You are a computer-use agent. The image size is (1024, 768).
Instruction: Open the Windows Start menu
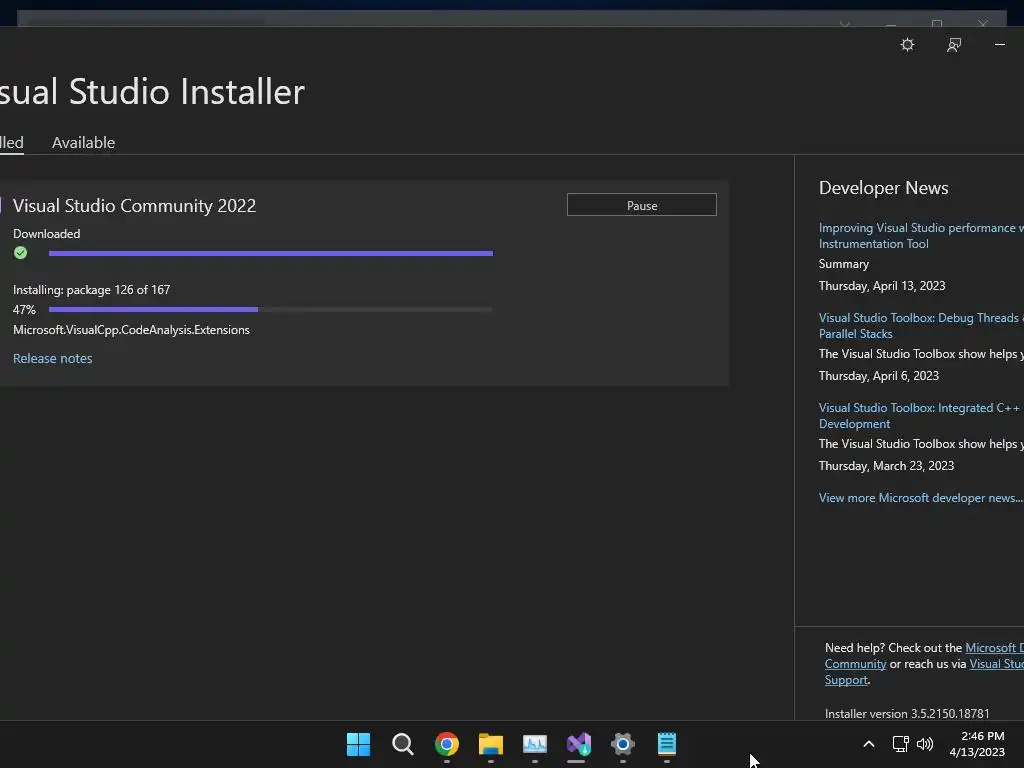(359, 744)
